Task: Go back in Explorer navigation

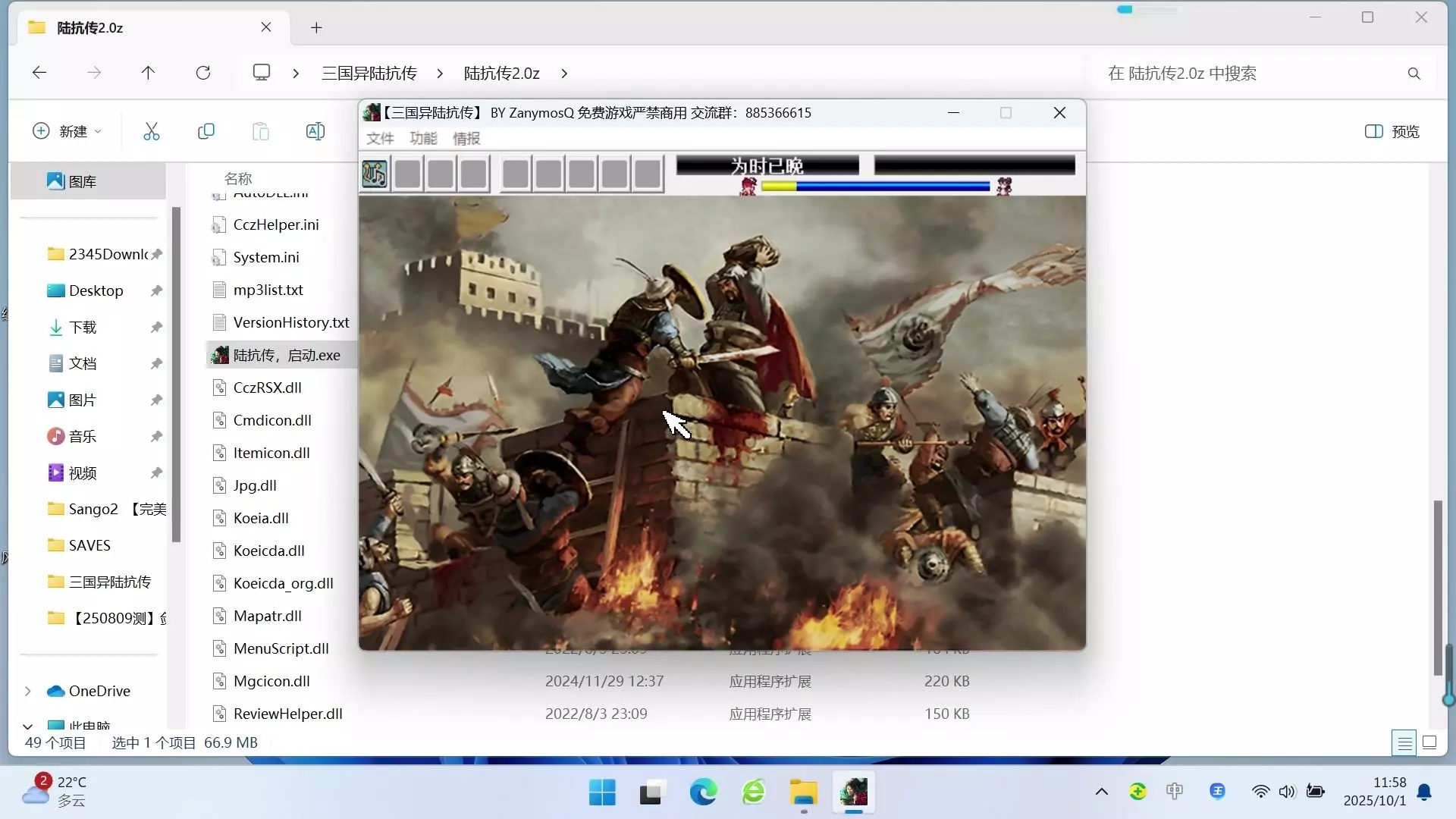Action: click(x=39, y=73)
